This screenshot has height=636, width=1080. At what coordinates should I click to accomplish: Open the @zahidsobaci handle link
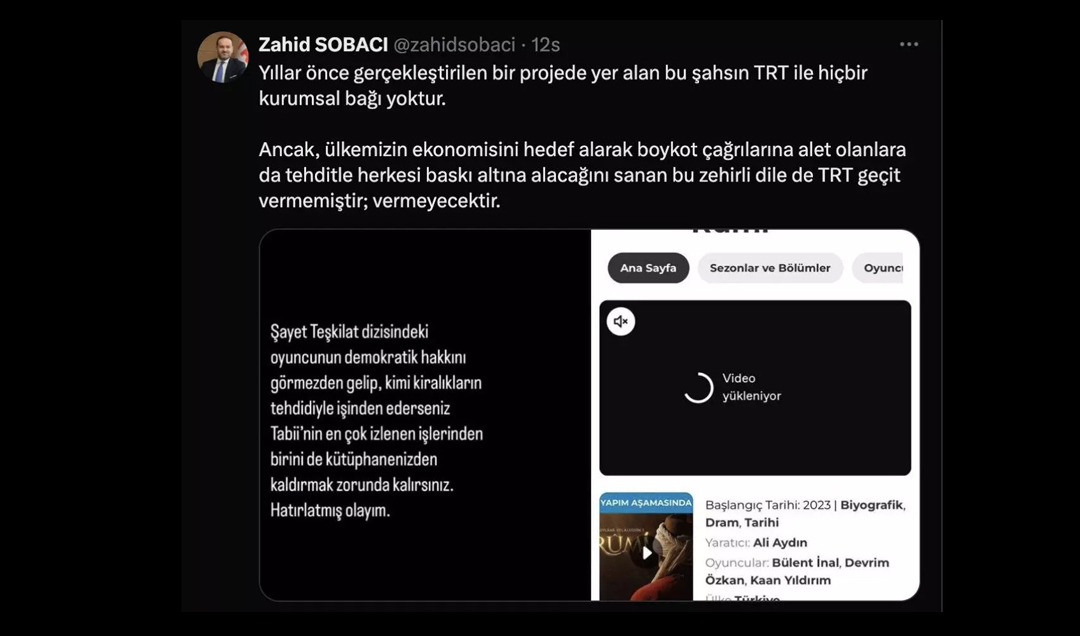[x=454, y=45]
